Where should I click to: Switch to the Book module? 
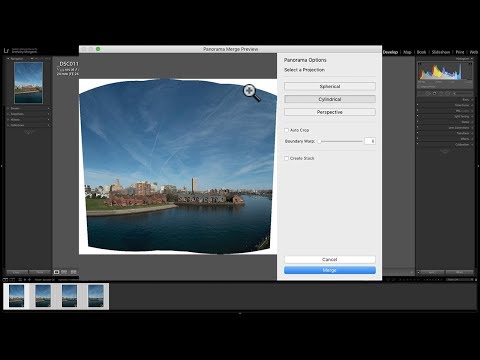[x=422, y=52]
